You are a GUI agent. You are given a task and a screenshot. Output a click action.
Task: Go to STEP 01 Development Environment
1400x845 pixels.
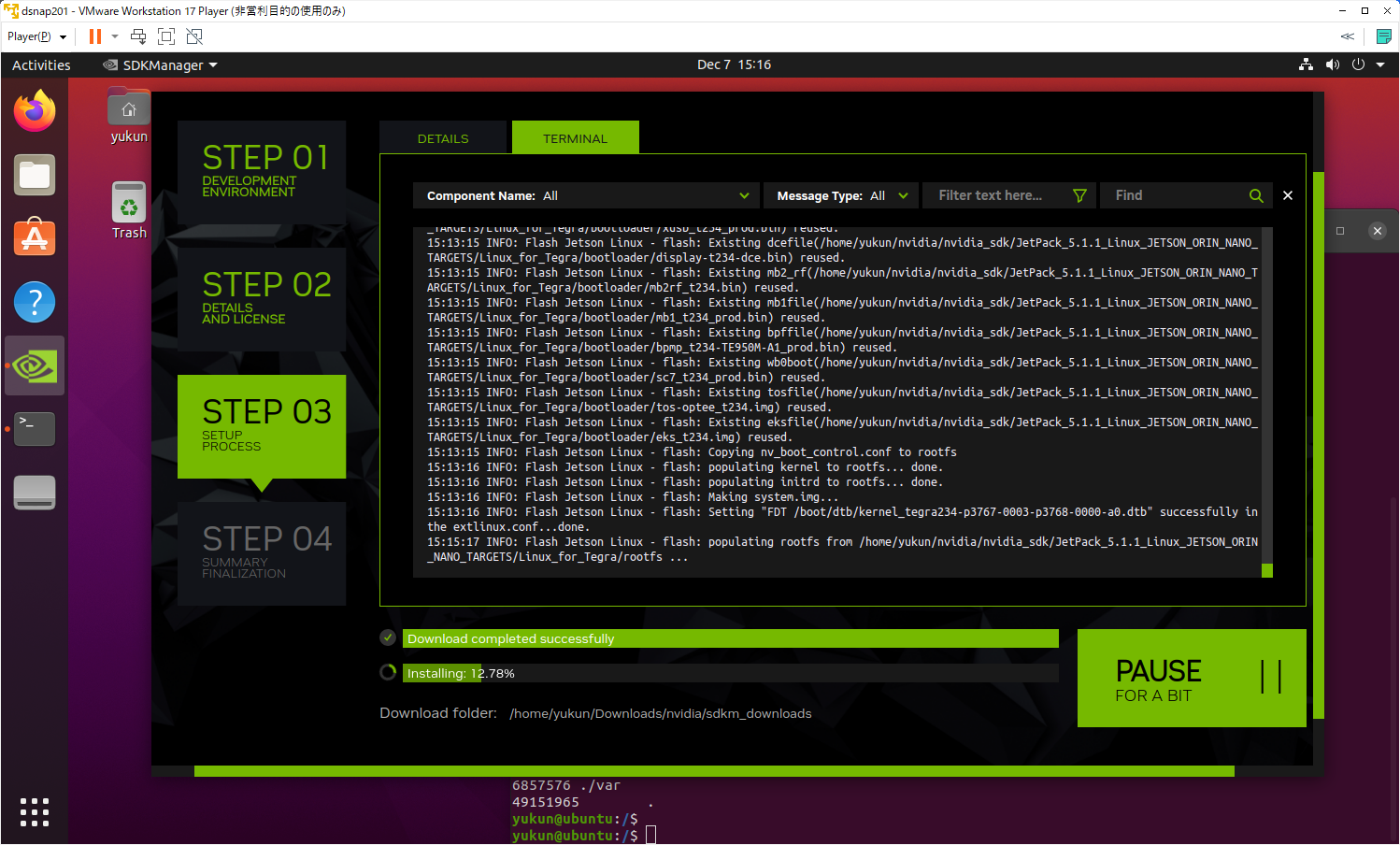coord(262,172)
